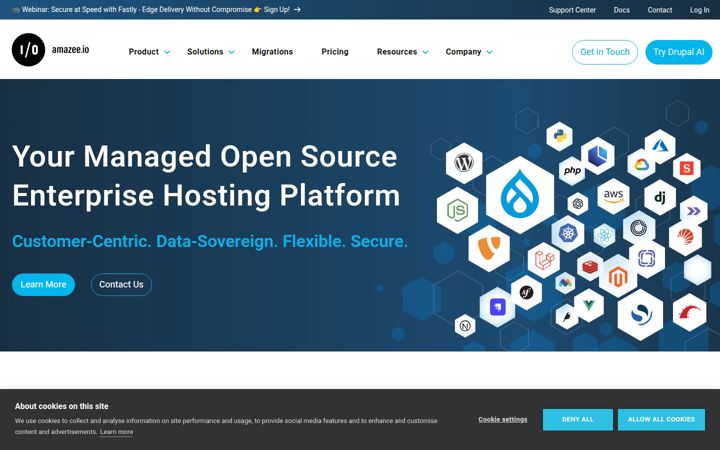Open Cookie settings
This screenshot has height=450, width=720.
503,420
